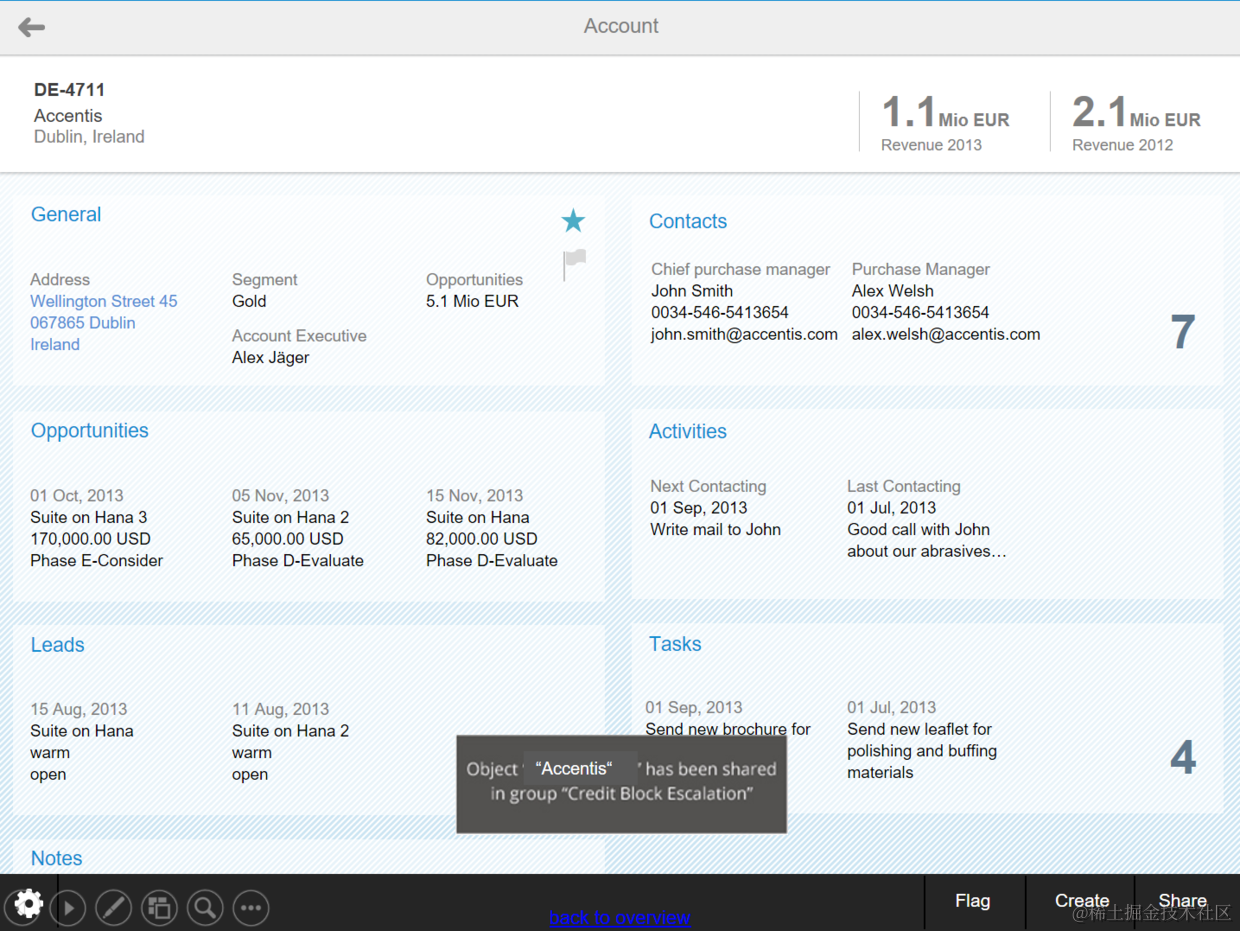Click the pencil edit icon
This screenshot has height=931, width=1240.
114,908
